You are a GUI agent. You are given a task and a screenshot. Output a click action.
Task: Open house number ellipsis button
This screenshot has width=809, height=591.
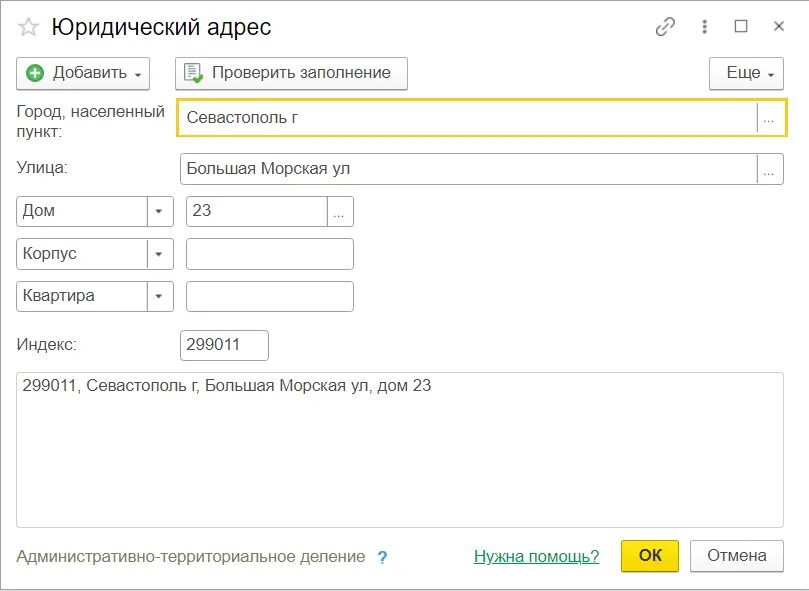coord(340,212)
